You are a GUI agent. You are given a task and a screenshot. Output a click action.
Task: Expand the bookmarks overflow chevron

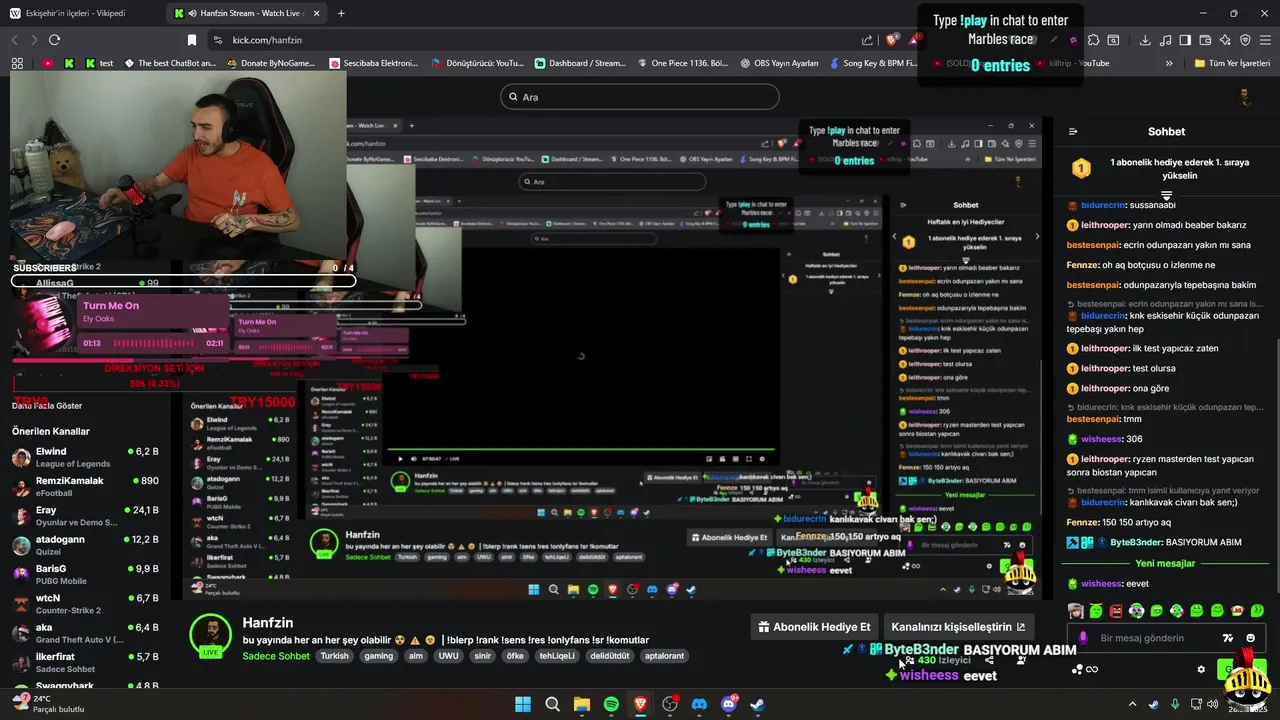click(x=1169, y=63)
